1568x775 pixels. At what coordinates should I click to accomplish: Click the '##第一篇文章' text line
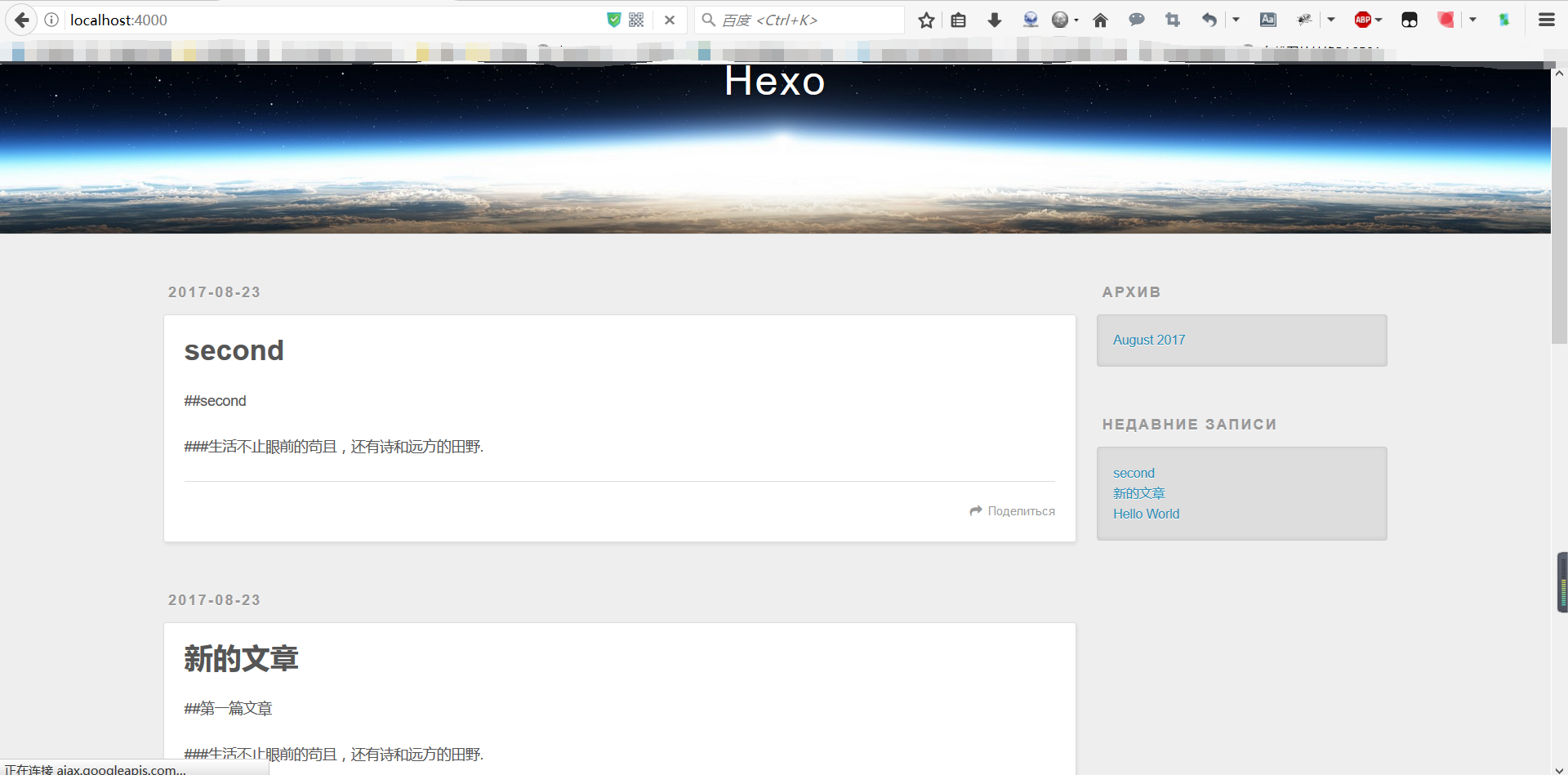point(228,708)
